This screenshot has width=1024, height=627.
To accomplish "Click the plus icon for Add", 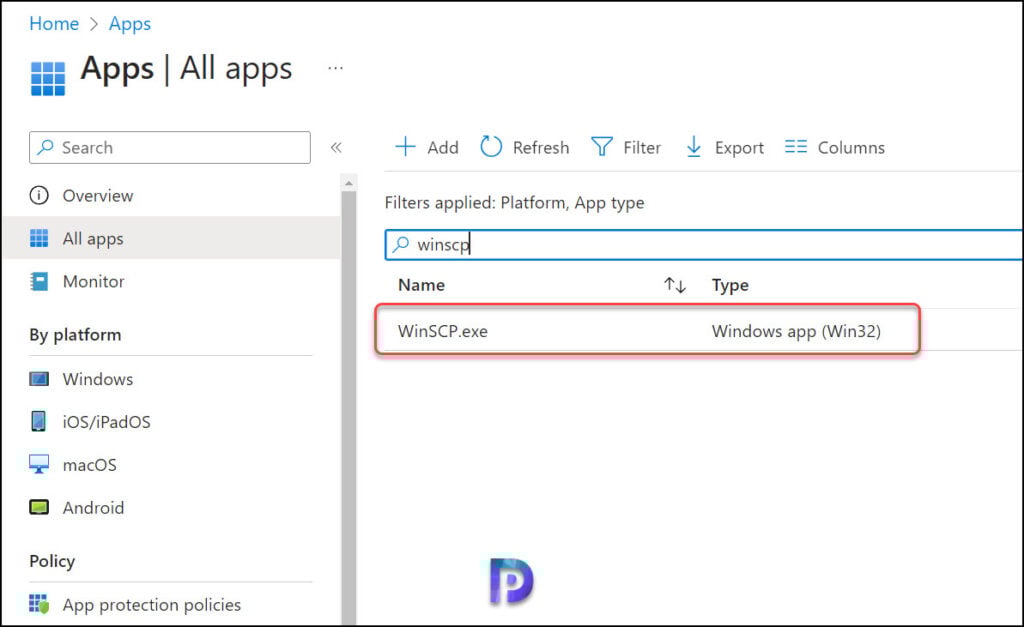I will click(406, 146).
